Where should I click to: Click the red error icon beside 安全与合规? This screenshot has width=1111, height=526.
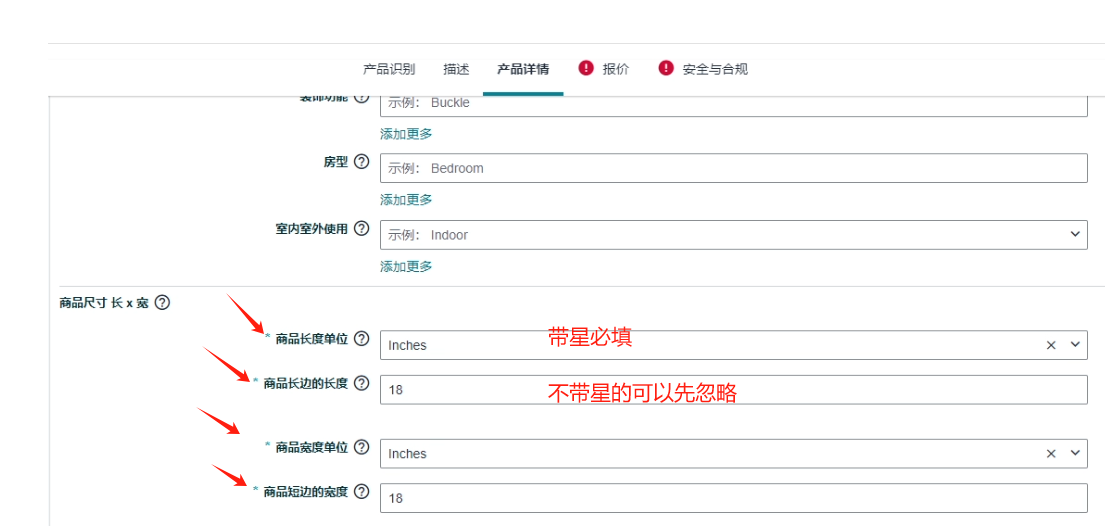click(x=665, y=68)
